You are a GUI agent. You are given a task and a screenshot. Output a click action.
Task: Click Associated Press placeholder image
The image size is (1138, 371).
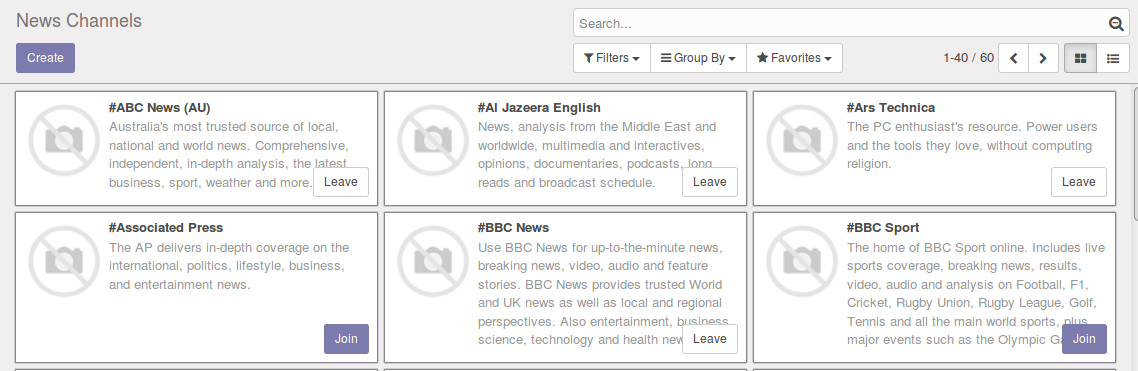pyautogui.click(x=64, y=261)
